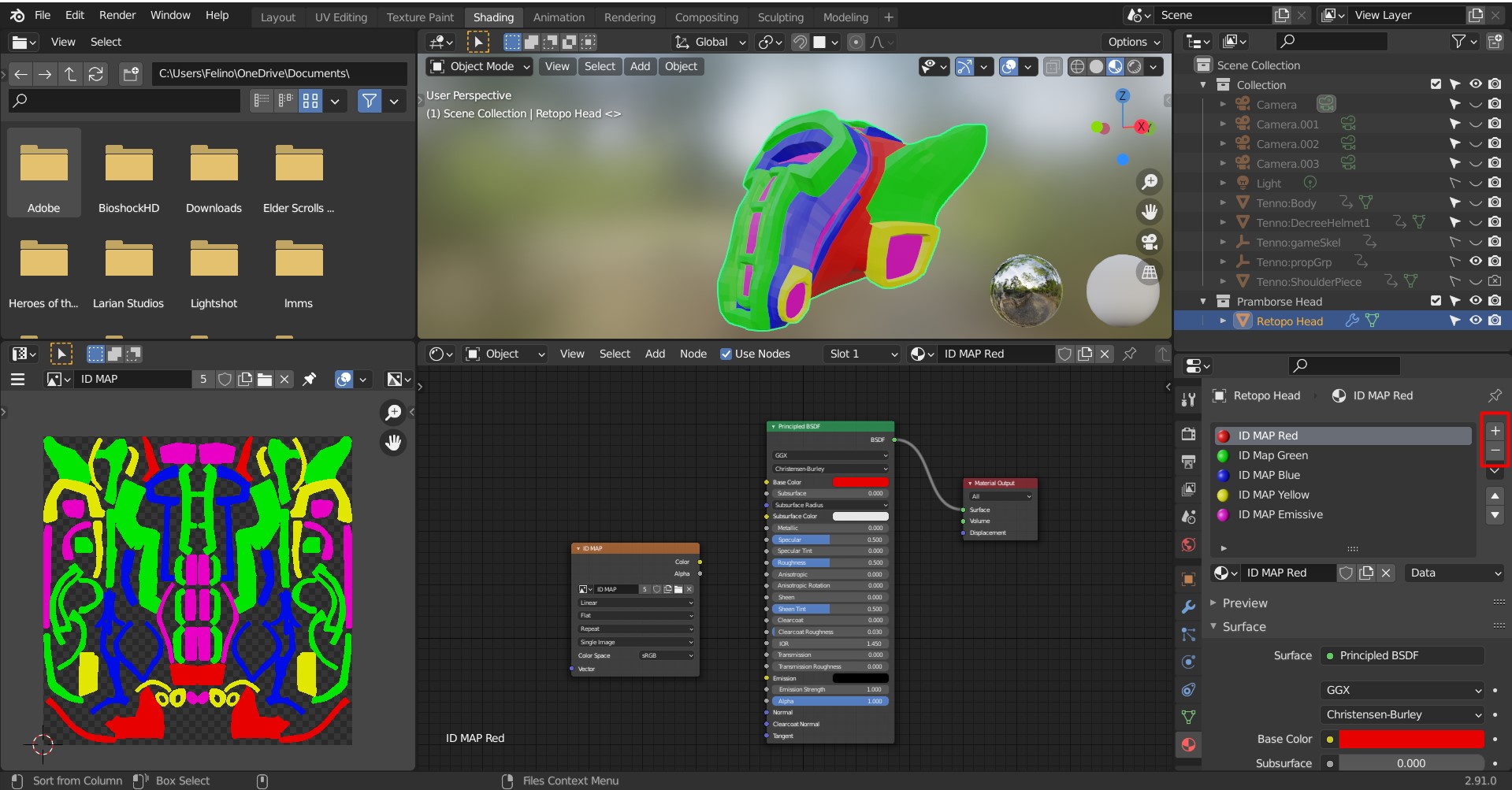Open the Global transform orientation dropdown

point(709,43)
